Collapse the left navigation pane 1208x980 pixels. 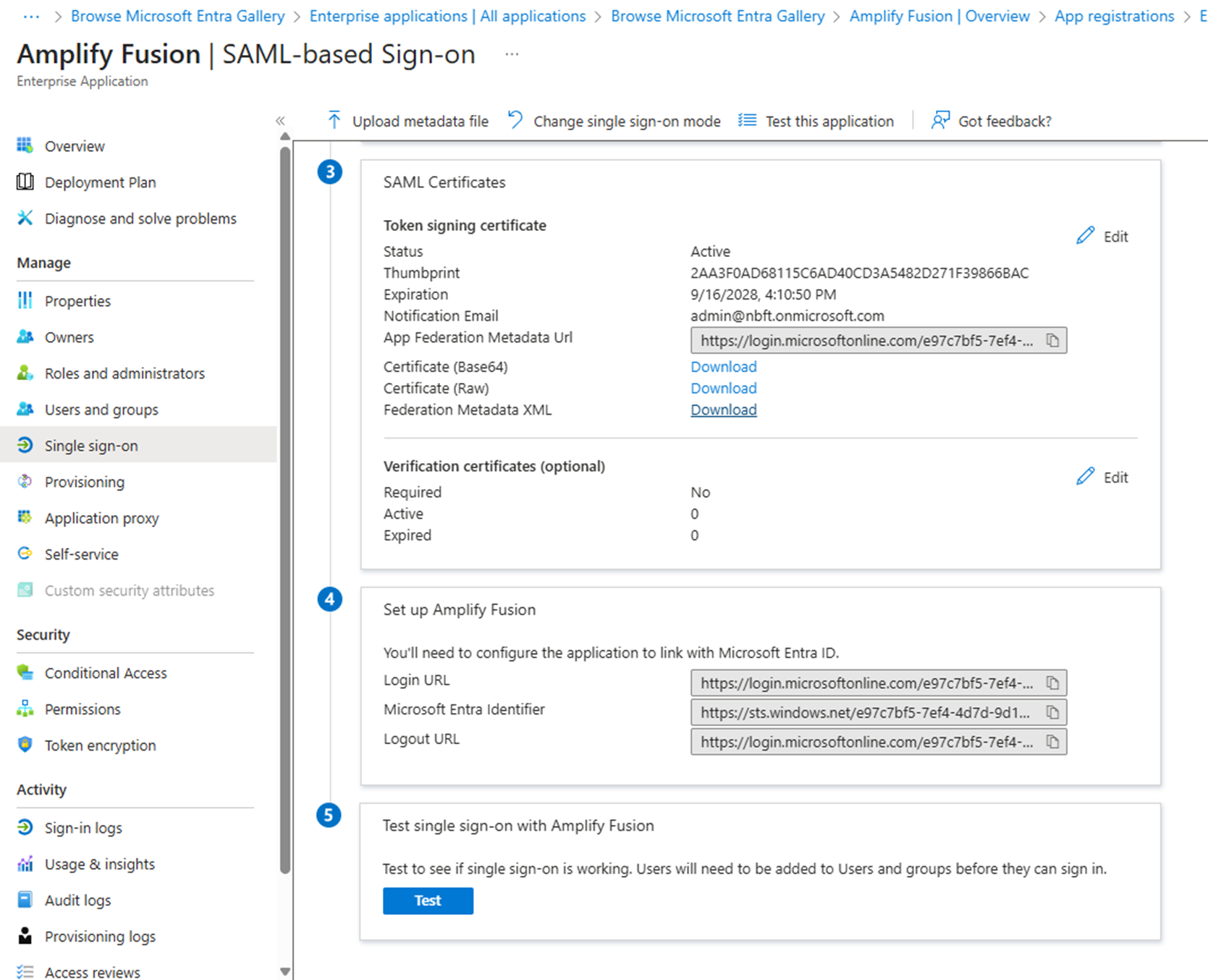pyautogui.click(x=280, y=121)
